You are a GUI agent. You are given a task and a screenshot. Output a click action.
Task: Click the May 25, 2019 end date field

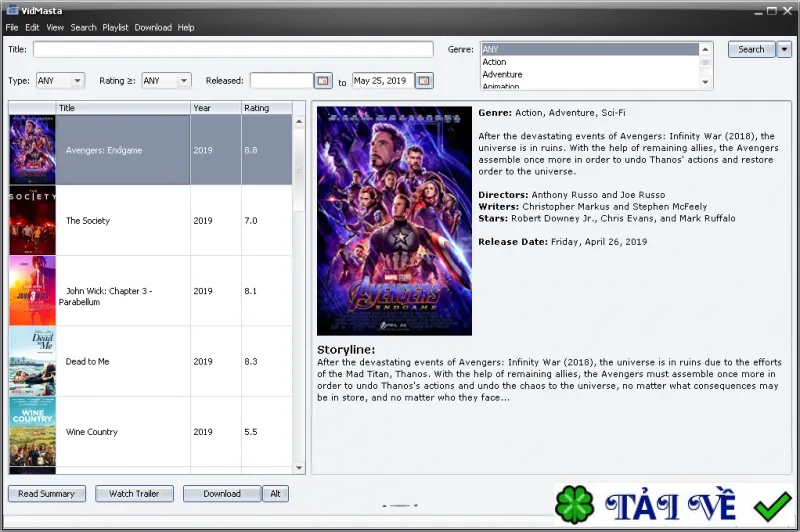[x=383, y=81]
